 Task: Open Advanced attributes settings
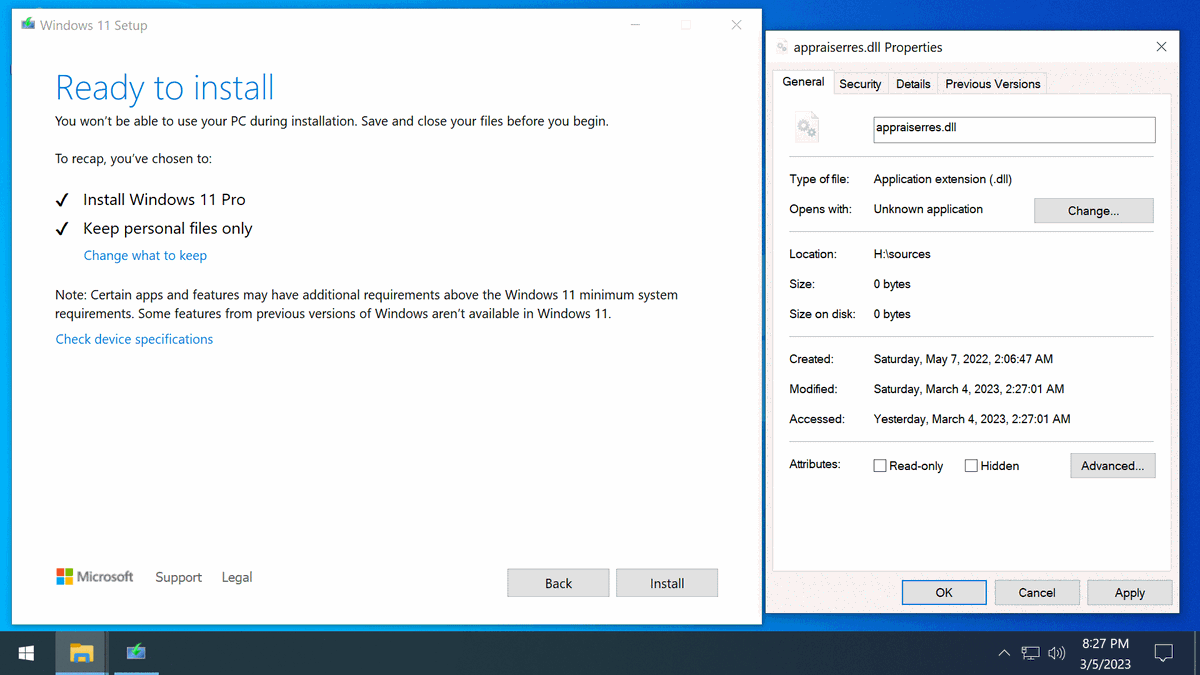(1112, 465)
